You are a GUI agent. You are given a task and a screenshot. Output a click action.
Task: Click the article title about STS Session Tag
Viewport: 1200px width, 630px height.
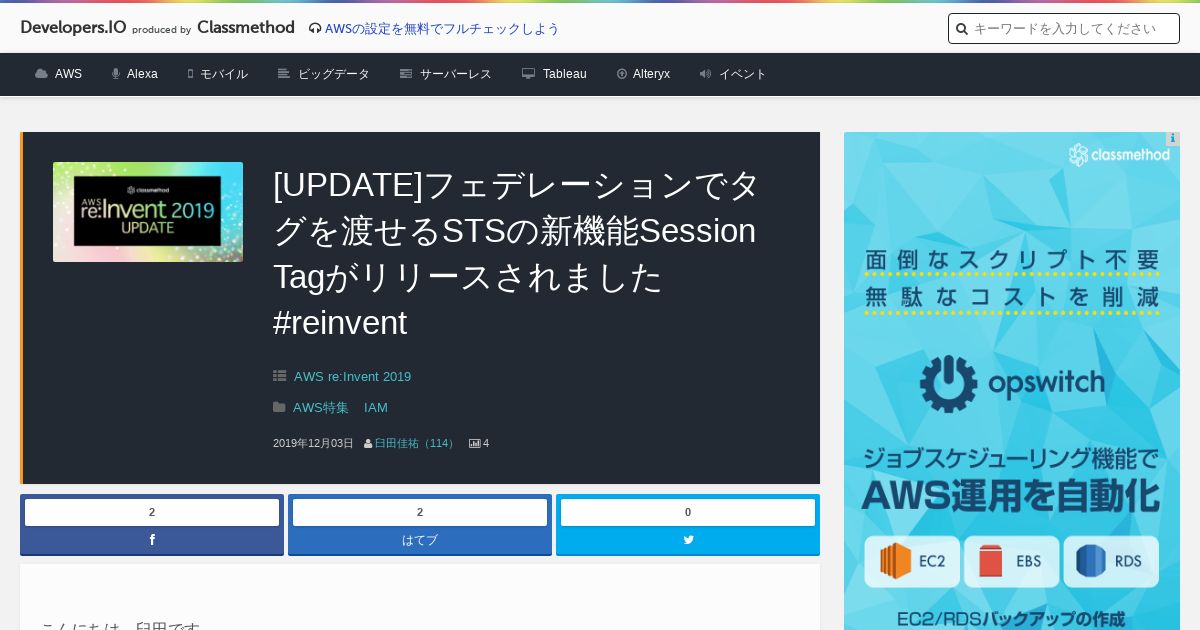516,253
